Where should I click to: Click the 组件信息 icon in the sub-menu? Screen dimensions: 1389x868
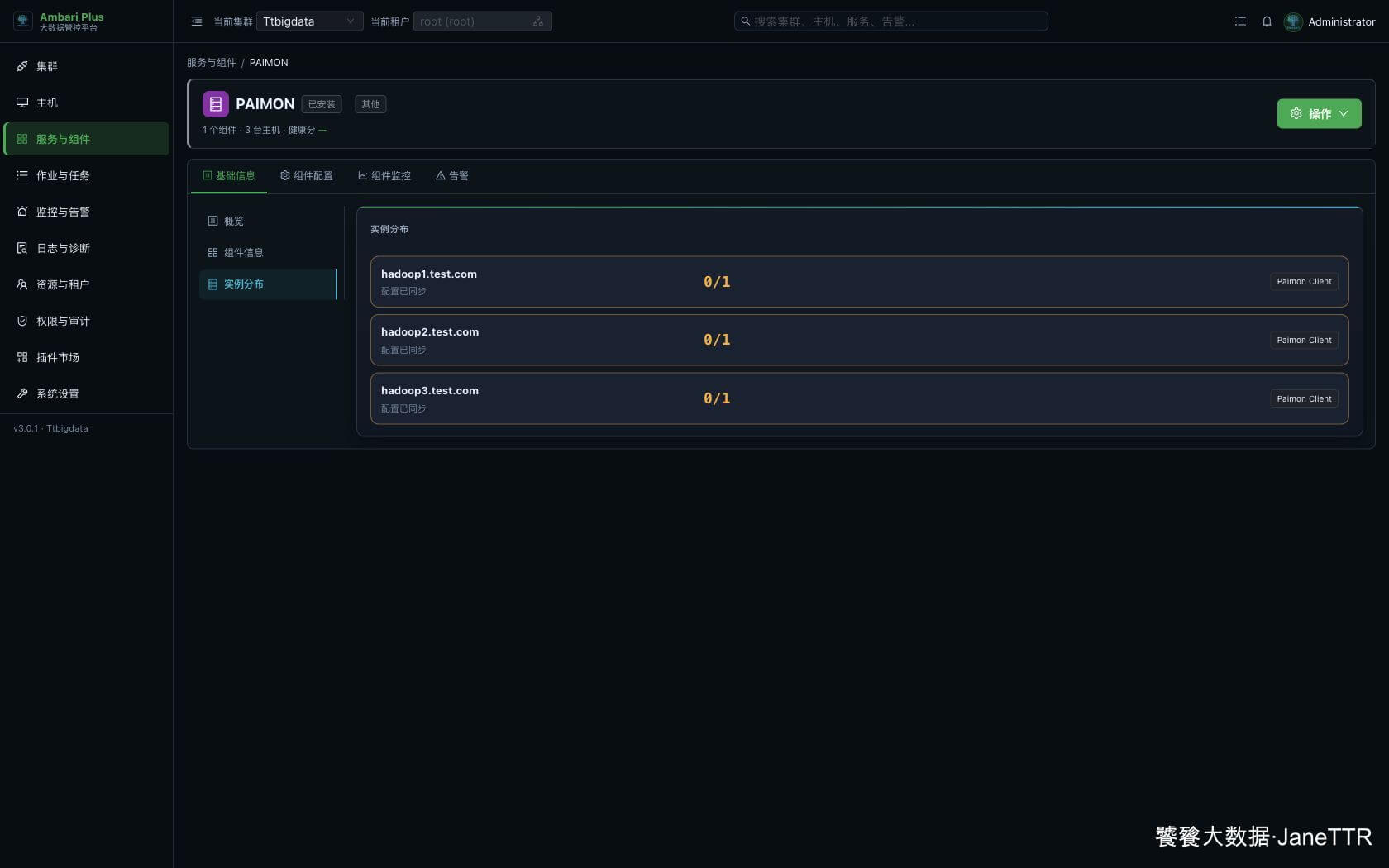click(x=212, y=252)
